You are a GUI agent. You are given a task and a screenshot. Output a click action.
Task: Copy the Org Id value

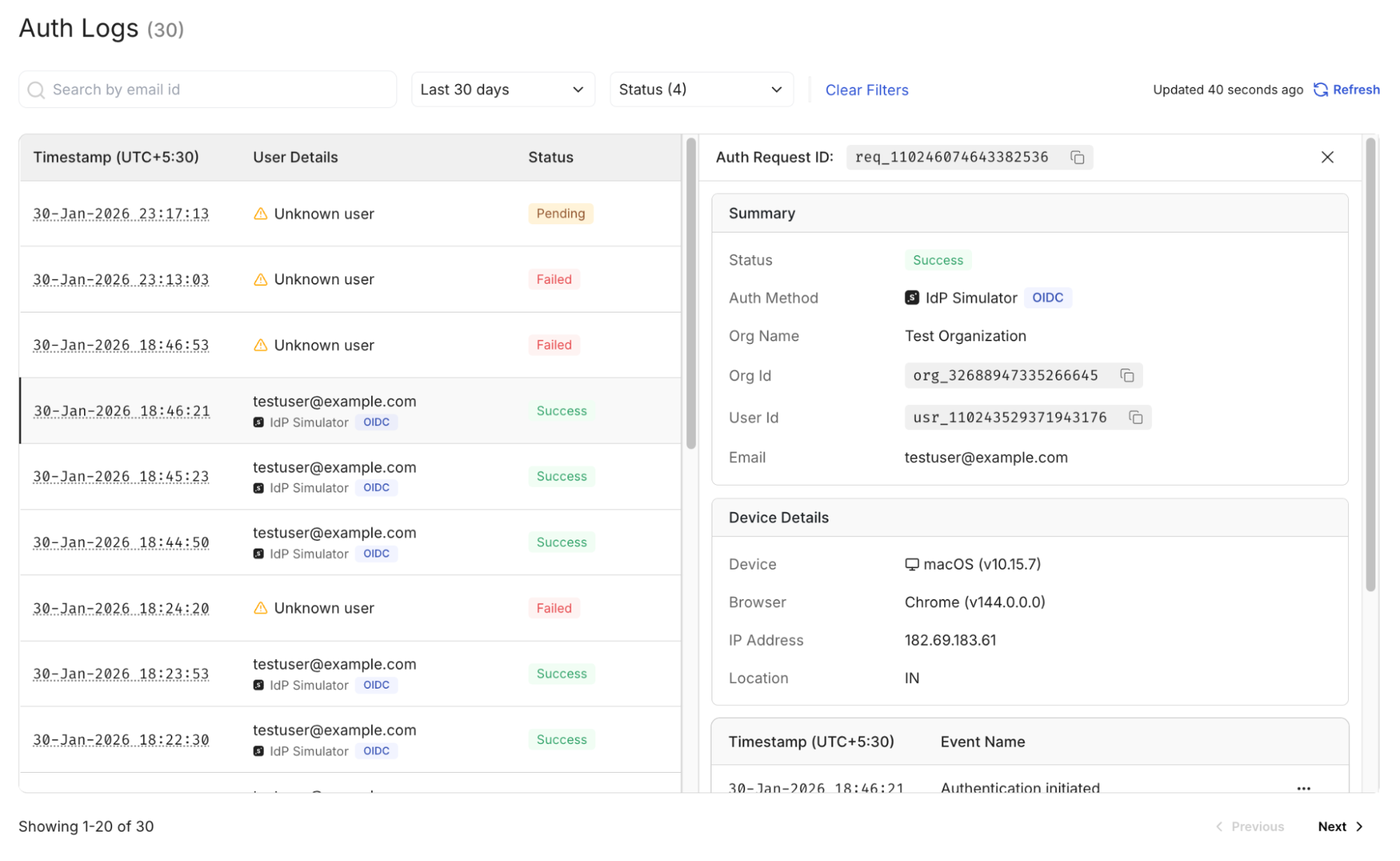[1126, 376]
